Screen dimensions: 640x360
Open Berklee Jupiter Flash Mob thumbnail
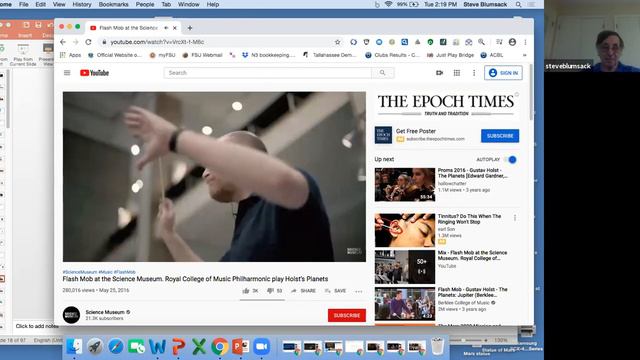tap(405, 304)
